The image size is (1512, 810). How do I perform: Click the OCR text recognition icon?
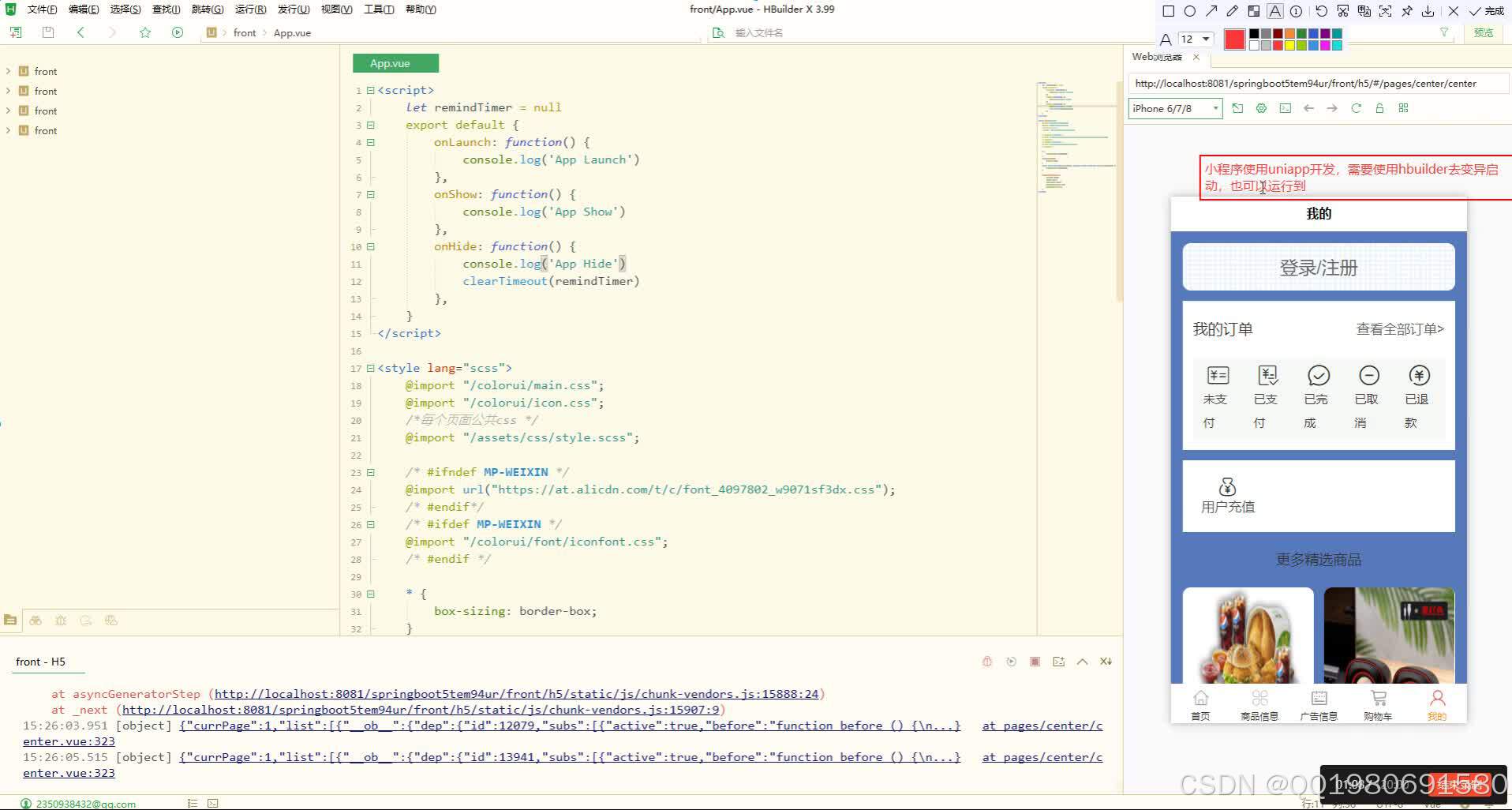pyautogui.click(x=1385, y=11)
